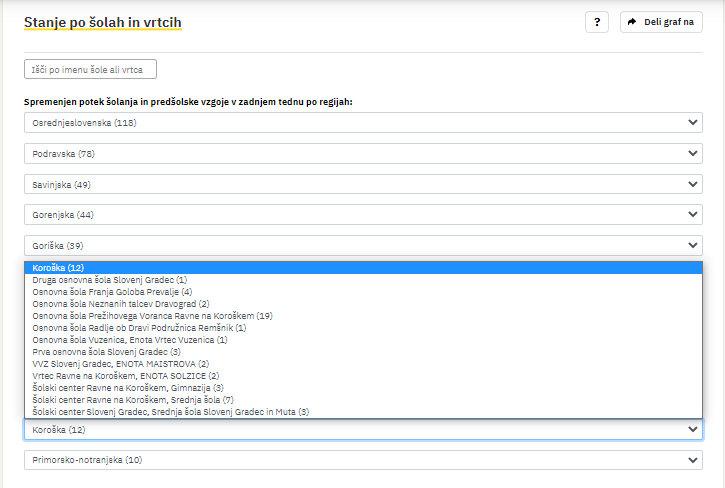This screenshot has width=725, height=488.
Task: Select Osnovna šola Franja Goloba Prevalje
Action: tap(112, 292)
